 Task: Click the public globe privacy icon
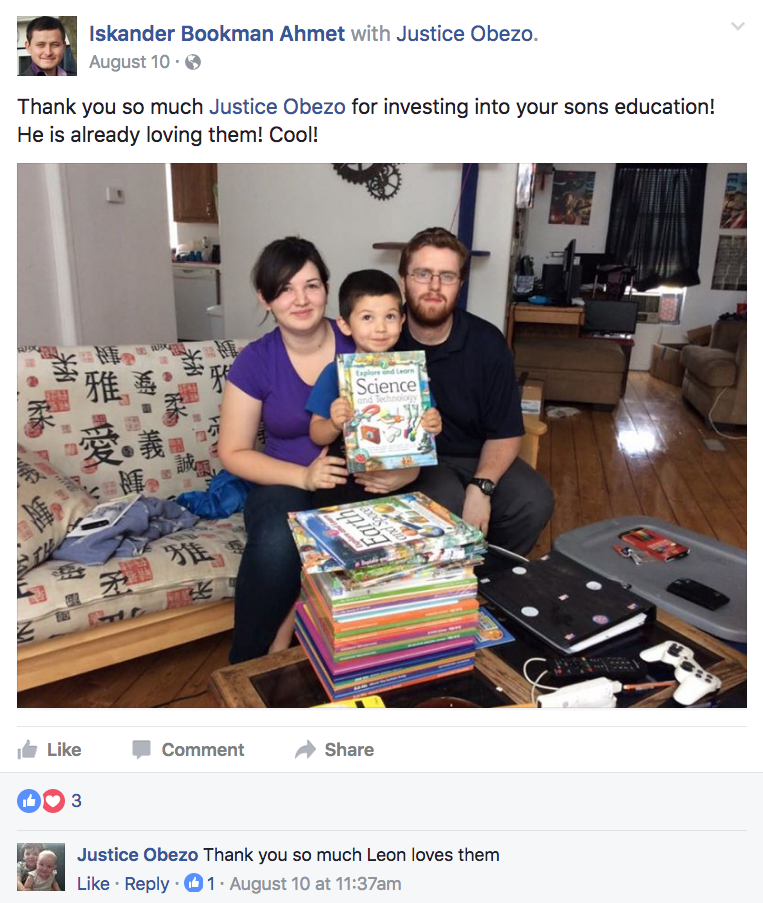(x=193, y=62)
